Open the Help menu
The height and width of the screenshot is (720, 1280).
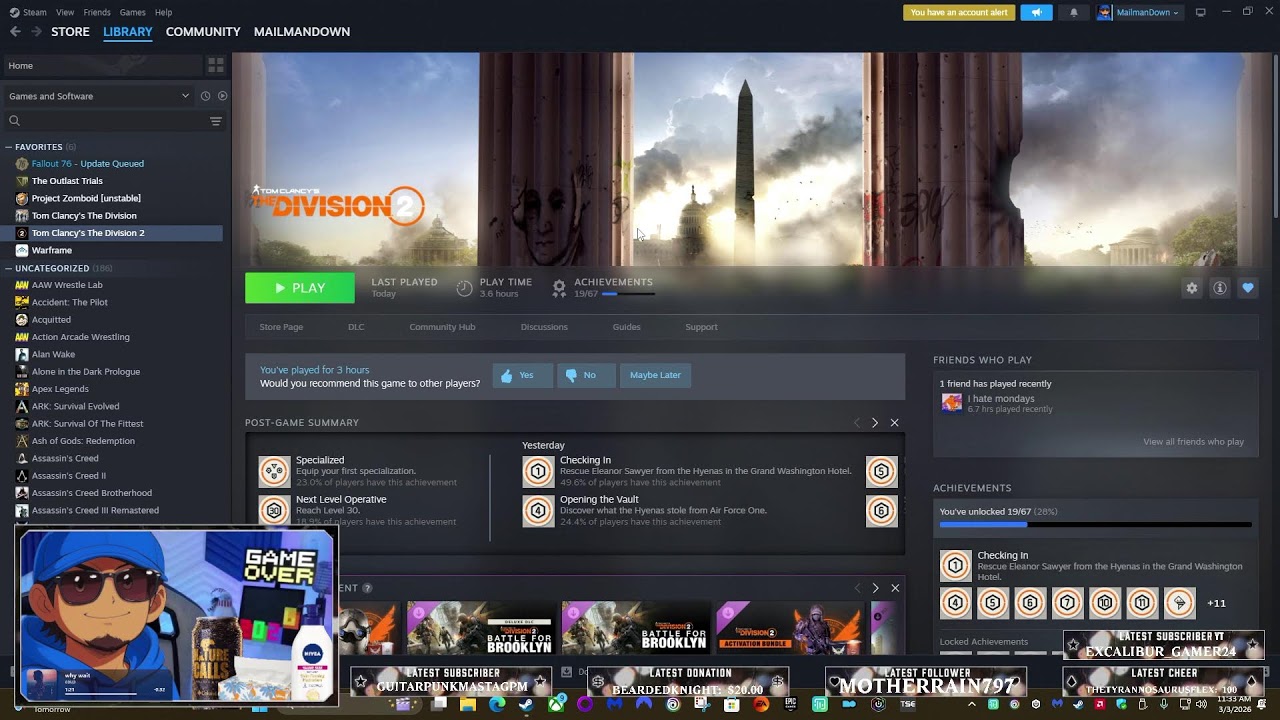[x=163, y=12]
